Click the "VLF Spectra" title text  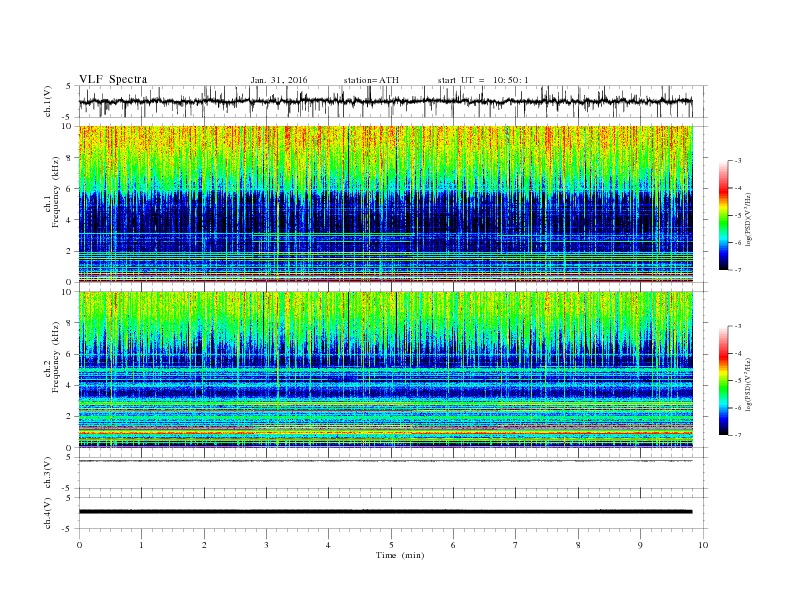tap(113, 79)
